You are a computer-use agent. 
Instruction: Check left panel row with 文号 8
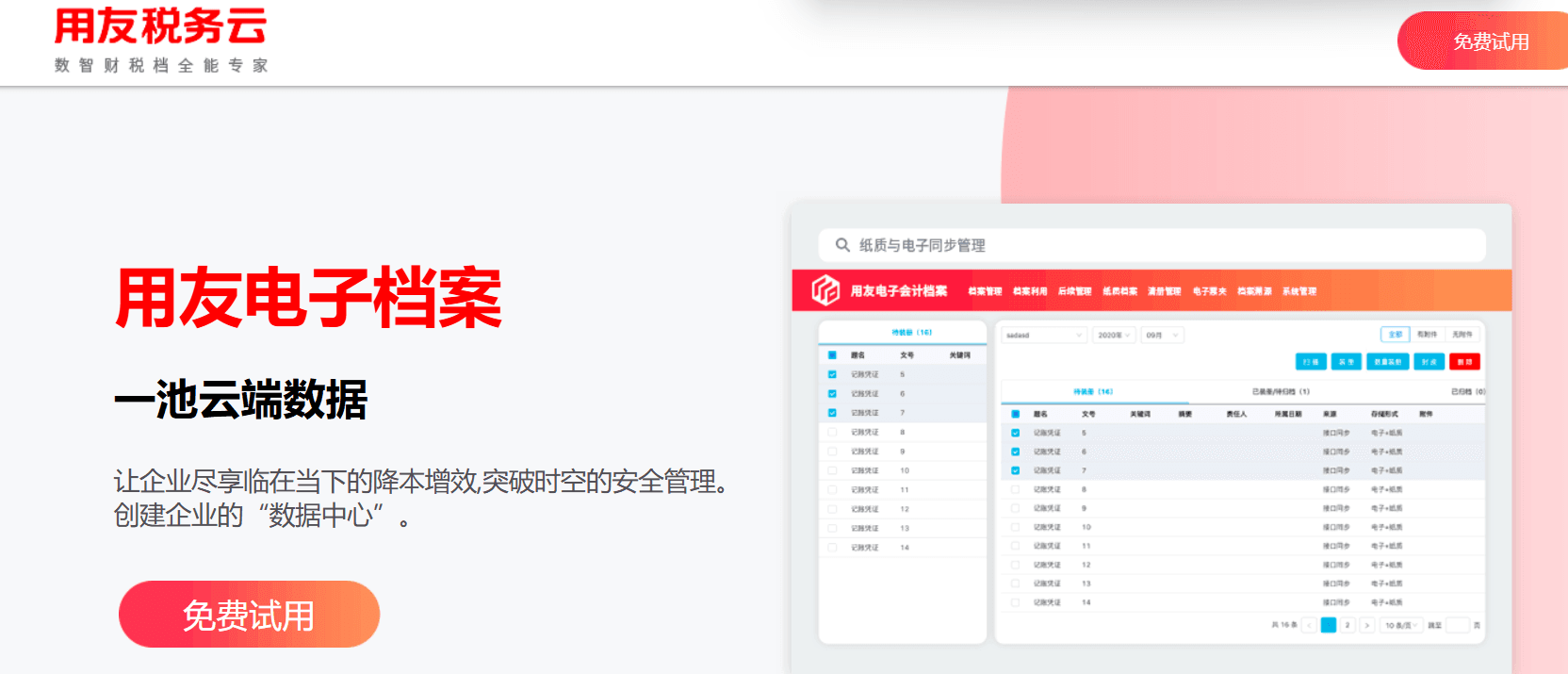832,432
